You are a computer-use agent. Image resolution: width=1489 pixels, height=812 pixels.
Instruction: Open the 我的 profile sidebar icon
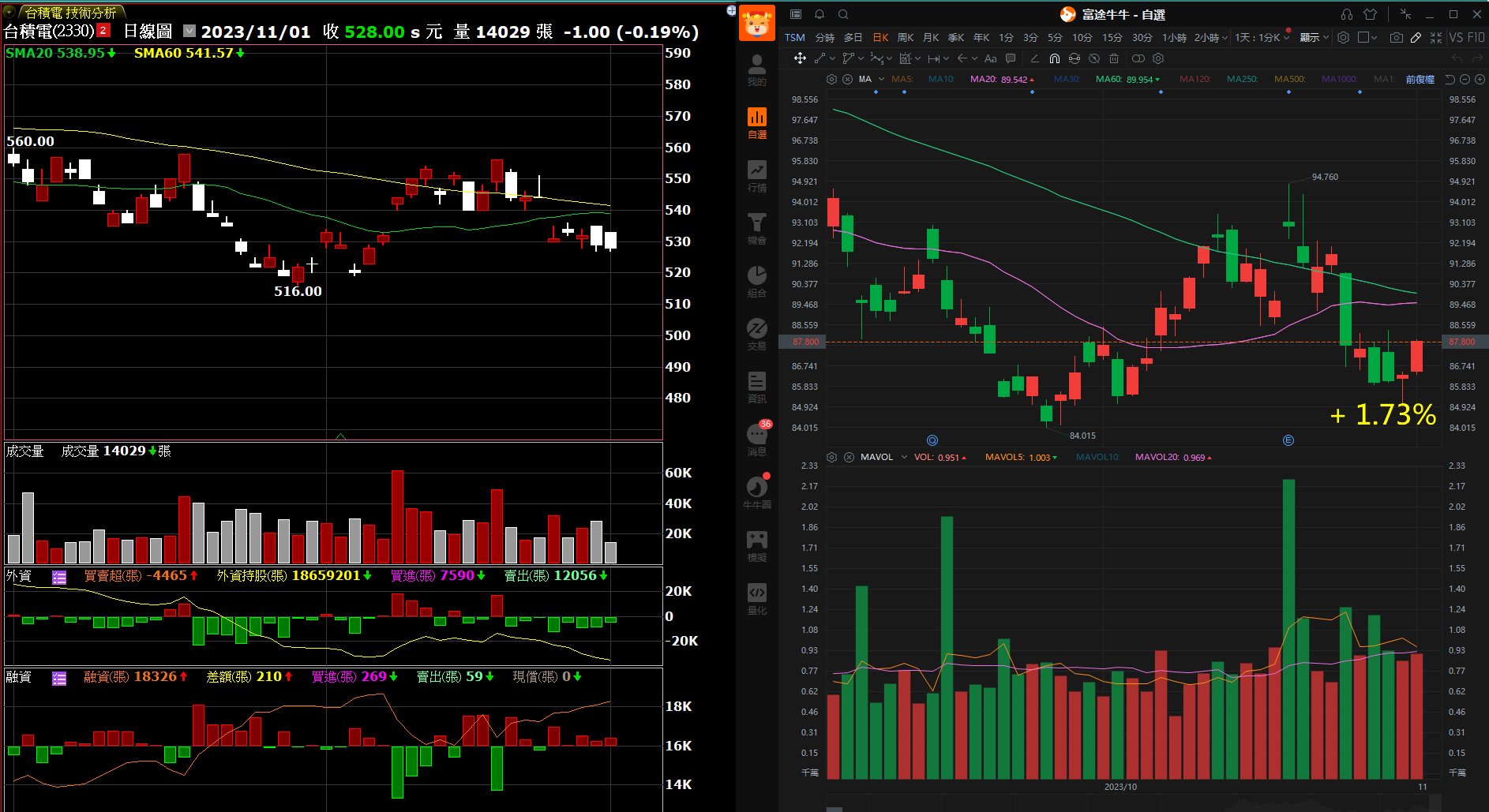coord(756,70)
